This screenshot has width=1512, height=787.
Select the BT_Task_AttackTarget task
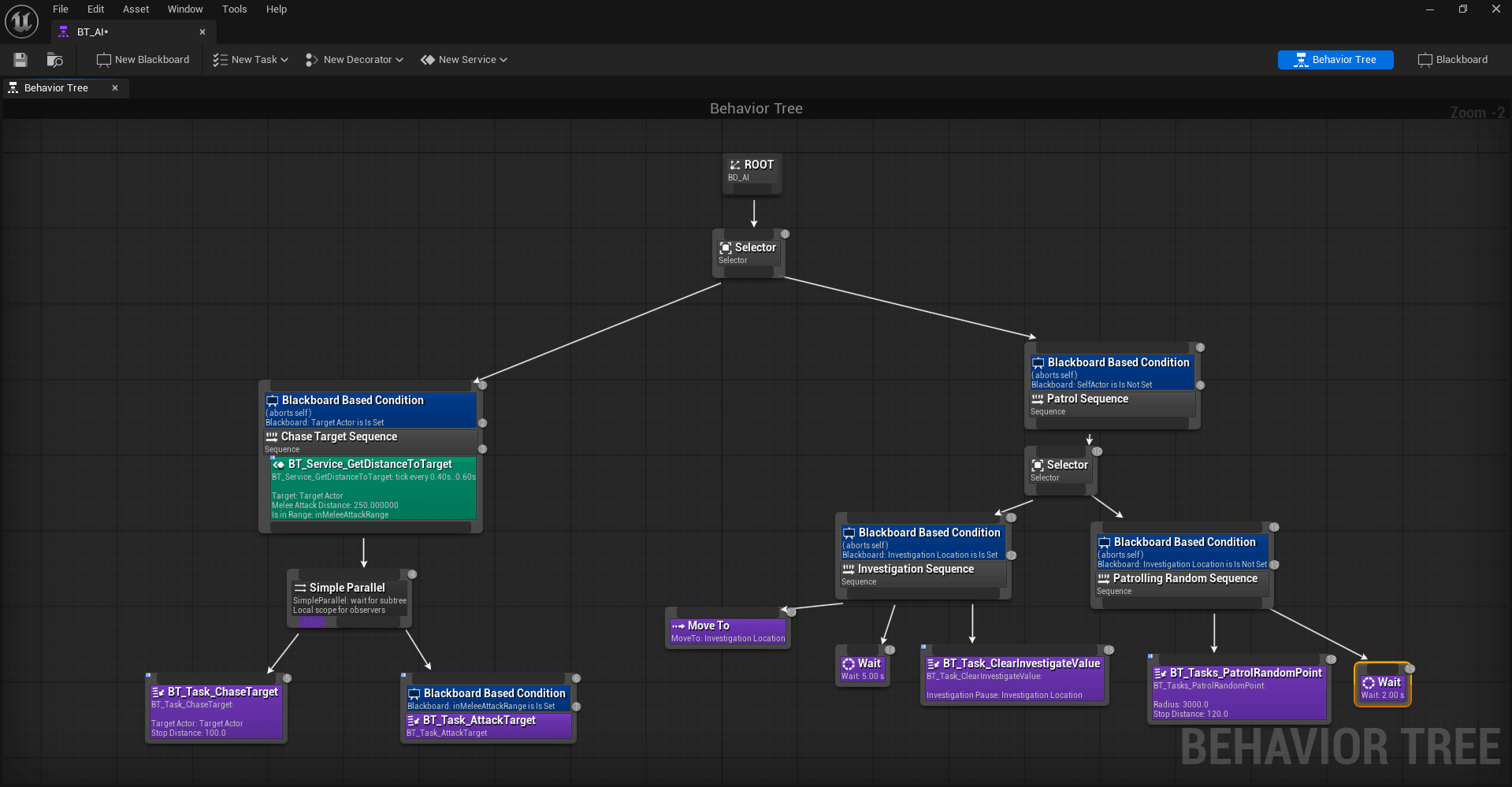(x=489, y=726)
